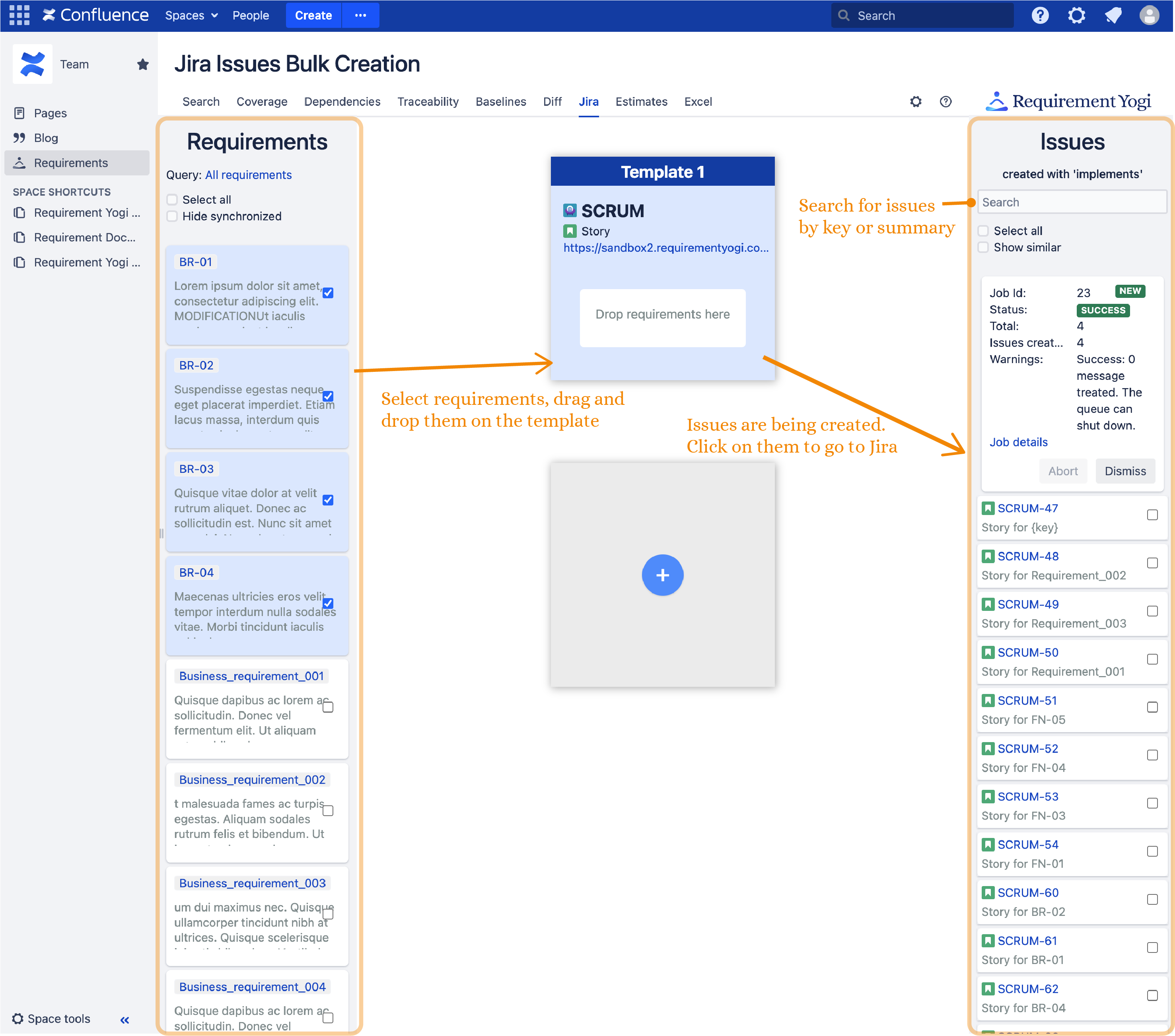Enable Hide synchronized checkbox

pos(172,216)
